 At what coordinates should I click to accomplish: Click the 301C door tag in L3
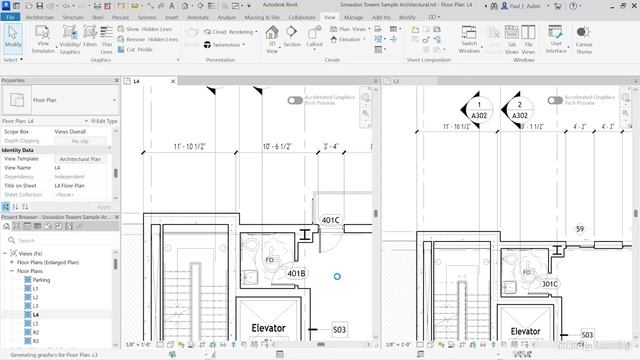[x=549, y=284]
